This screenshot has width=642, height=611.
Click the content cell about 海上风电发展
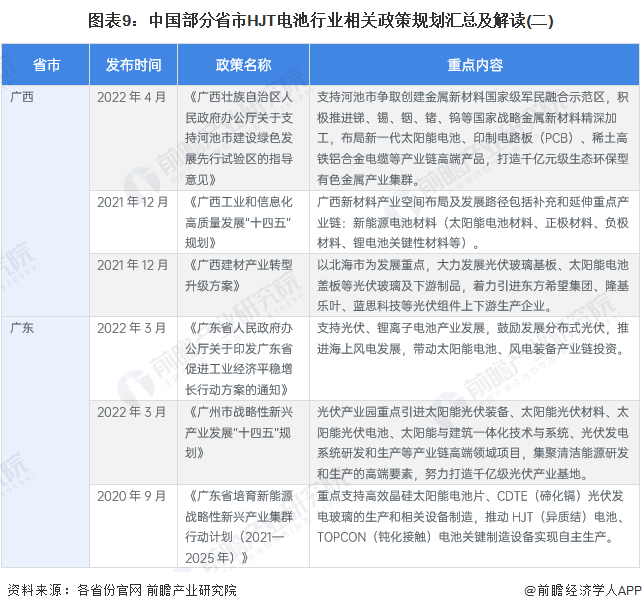point(475,338)
